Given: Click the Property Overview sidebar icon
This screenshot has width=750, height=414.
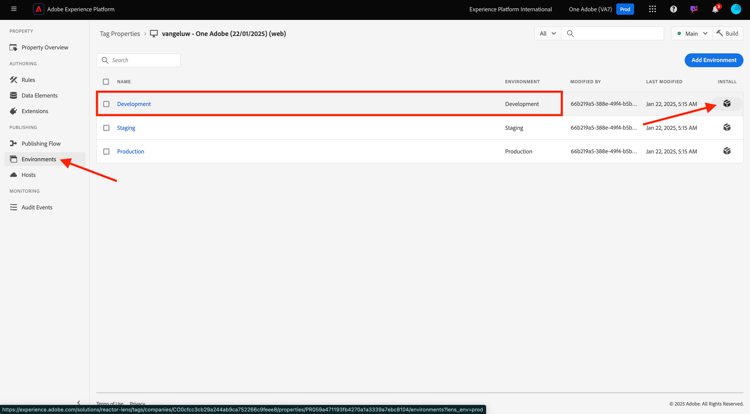Looking at the screenshot, I should tap(13, 47).
